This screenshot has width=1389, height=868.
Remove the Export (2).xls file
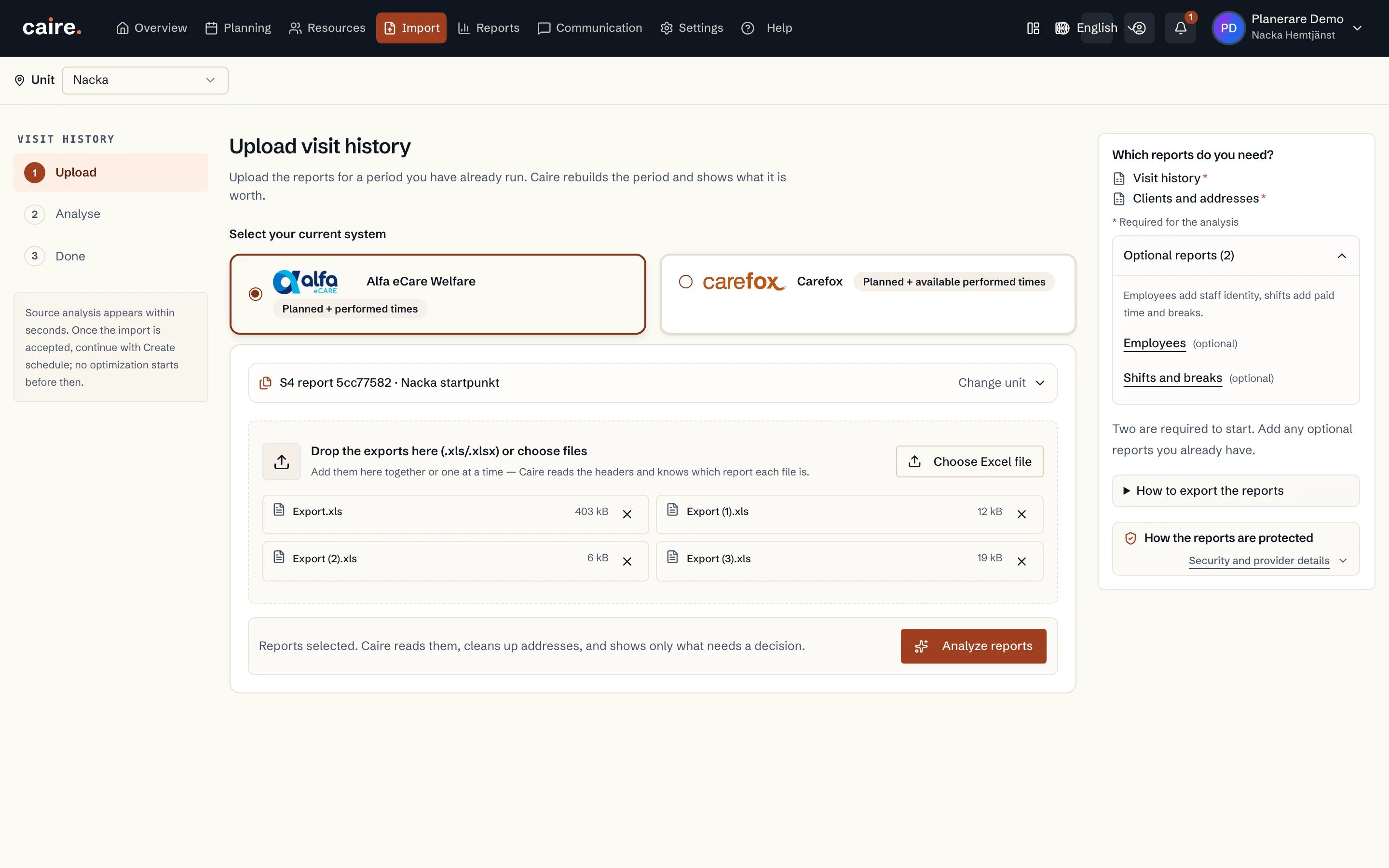coord(627,561)
